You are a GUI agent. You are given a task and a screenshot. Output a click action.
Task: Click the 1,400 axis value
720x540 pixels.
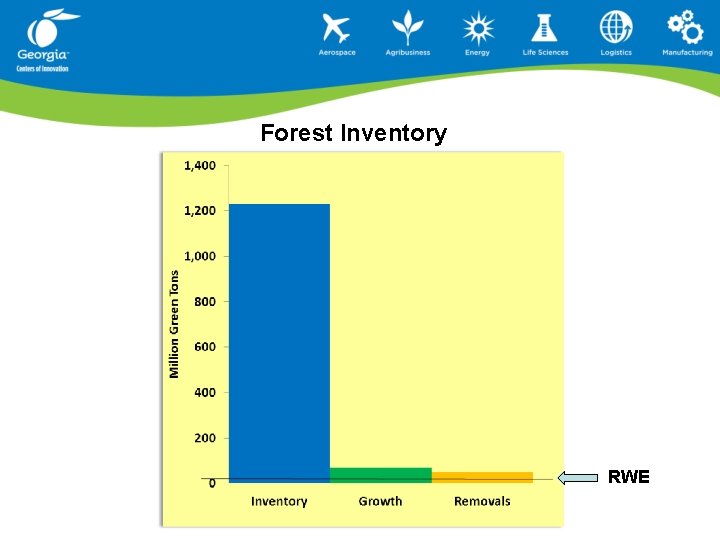(200, 166)
